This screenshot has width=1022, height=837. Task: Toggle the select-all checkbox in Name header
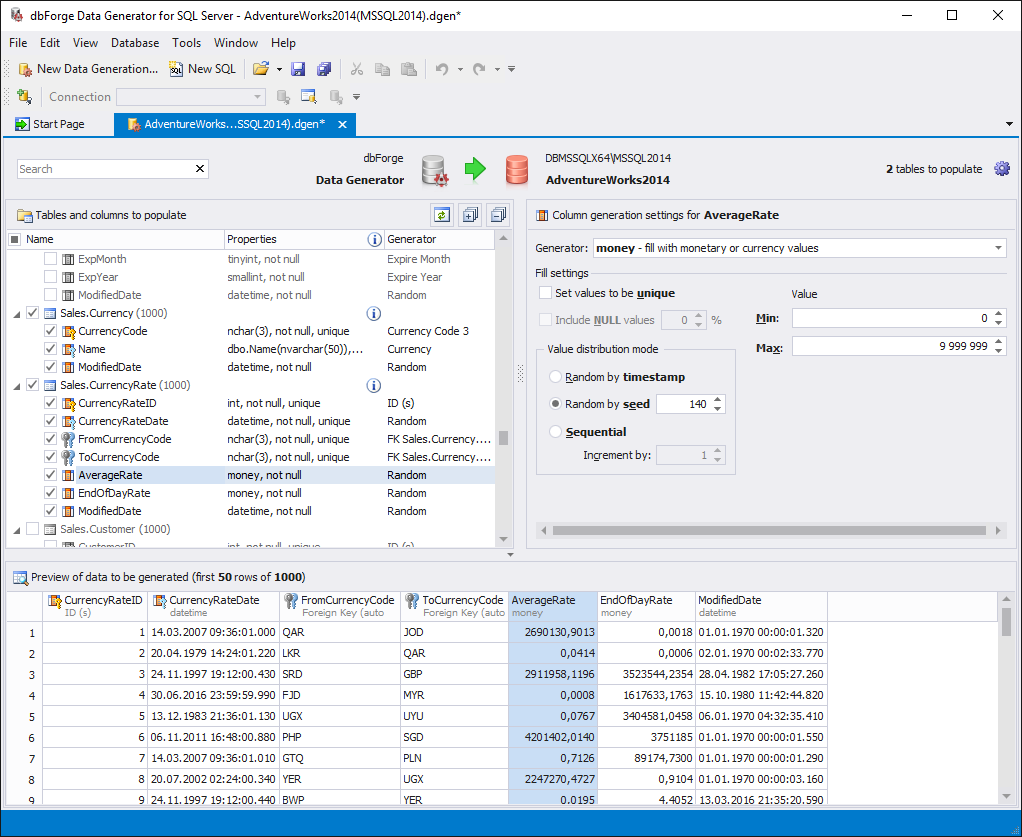(x=14, y=239)
